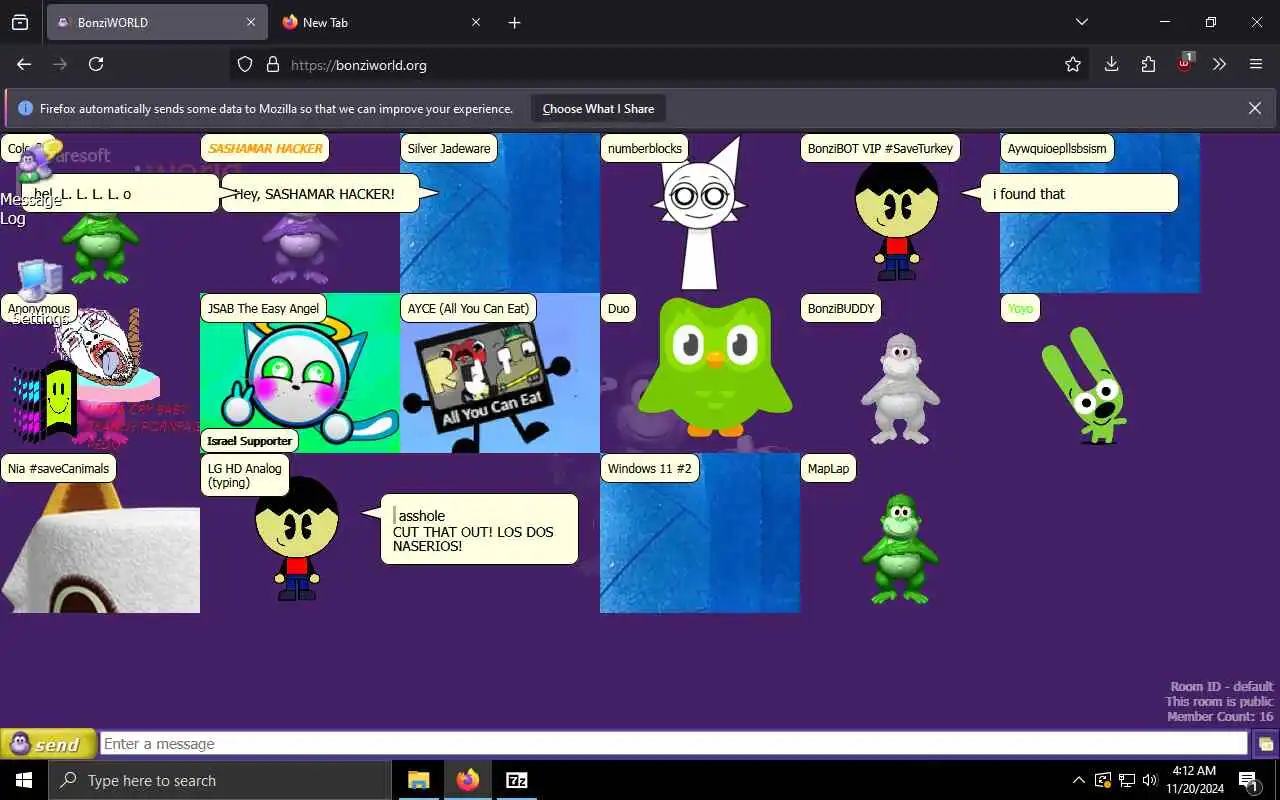Click the BonziBUDDY name tag
Viewport: 1280px width, 800px height.
click(841, 308)
